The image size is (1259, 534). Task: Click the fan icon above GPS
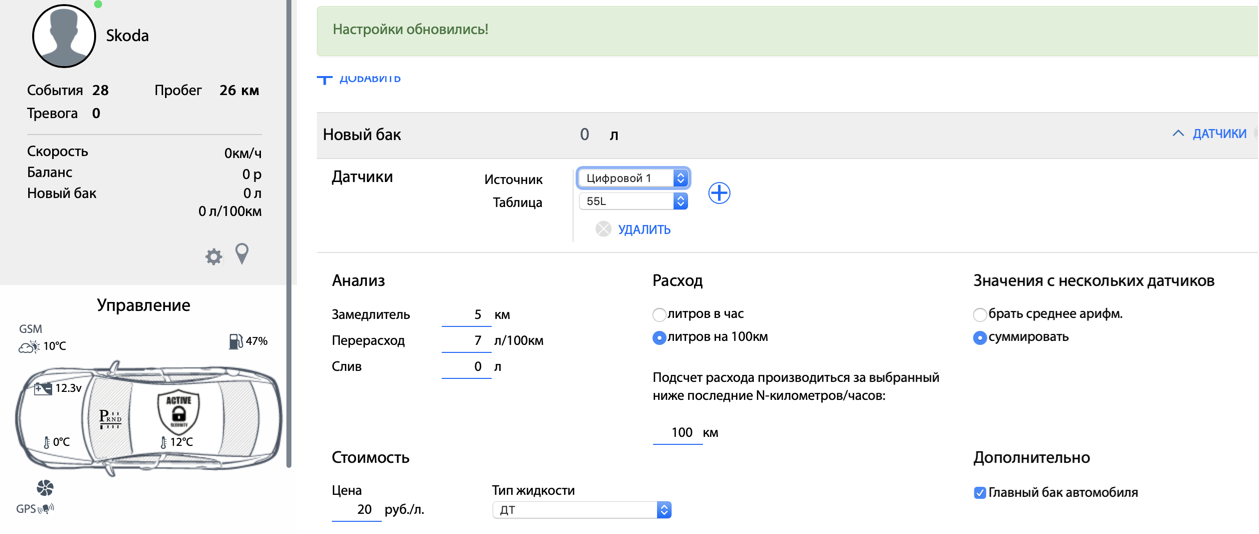[45, 488]
